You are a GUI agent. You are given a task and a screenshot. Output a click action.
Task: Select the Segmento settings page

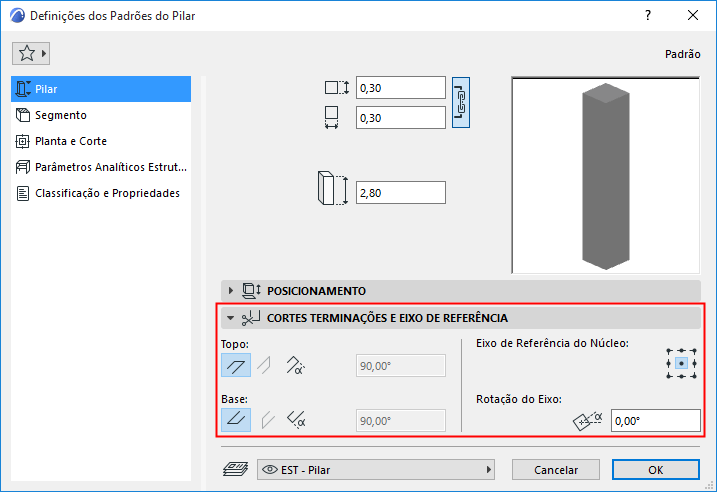[101, 115]
